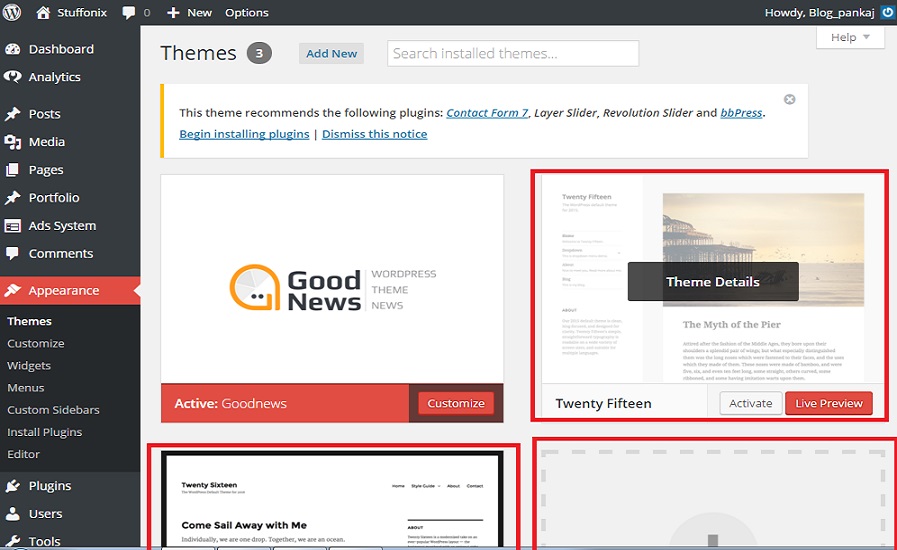Click the Analytics sidebar icon
Viewport: 897px width, 550px height.
[13, 77]
